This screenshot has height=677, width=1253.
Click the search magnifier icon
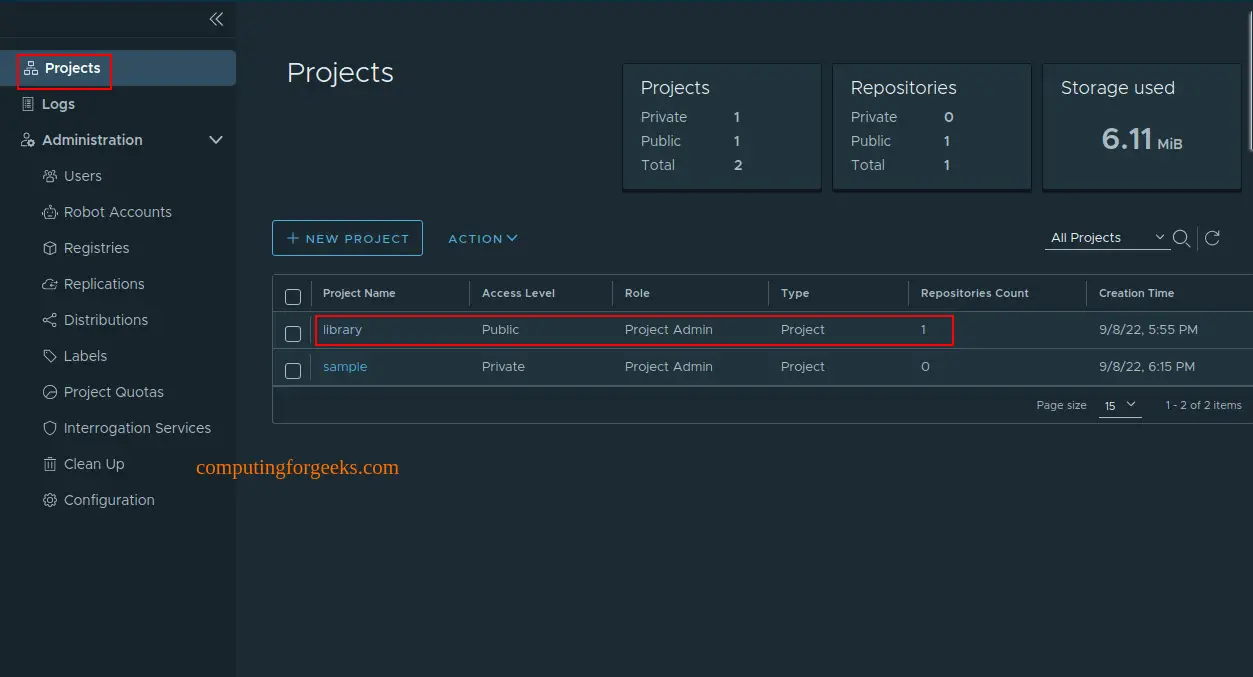pos(1181,238)
